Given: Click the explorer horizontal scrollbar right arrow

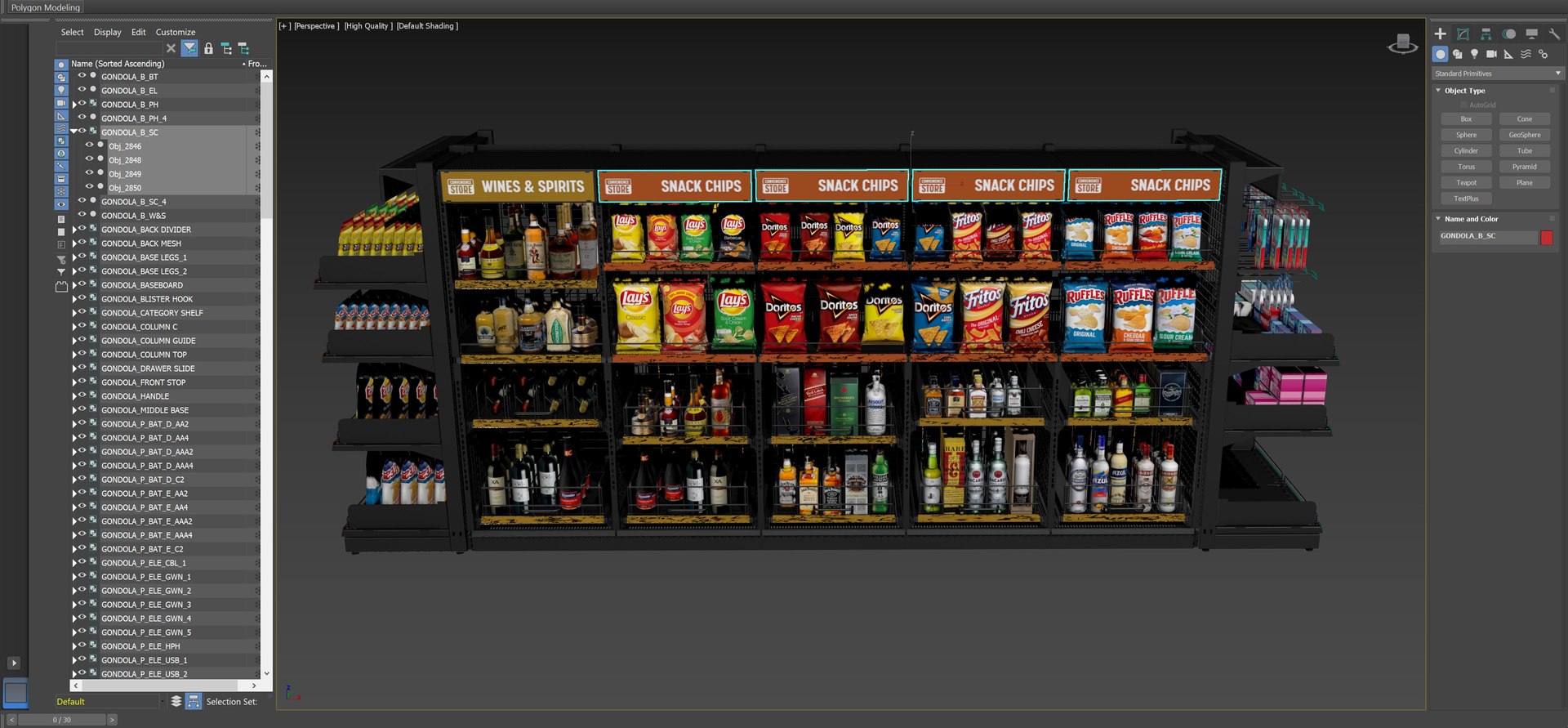Looking at the screenshot, I should (254, 686).
